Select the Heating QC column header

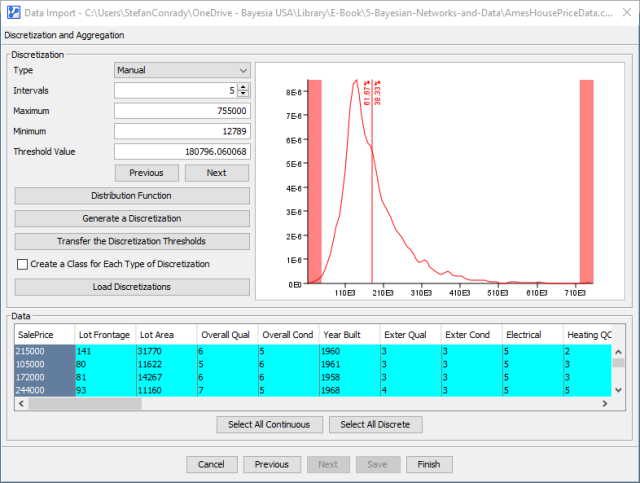coord(587,335)
